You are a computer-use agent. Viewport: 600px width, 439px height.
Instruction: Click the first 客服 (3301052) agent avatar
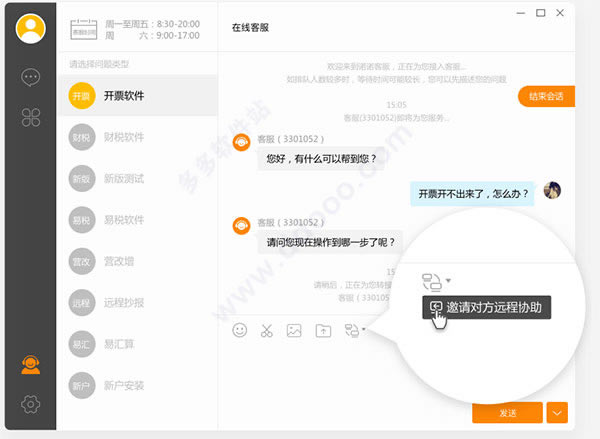241,142
